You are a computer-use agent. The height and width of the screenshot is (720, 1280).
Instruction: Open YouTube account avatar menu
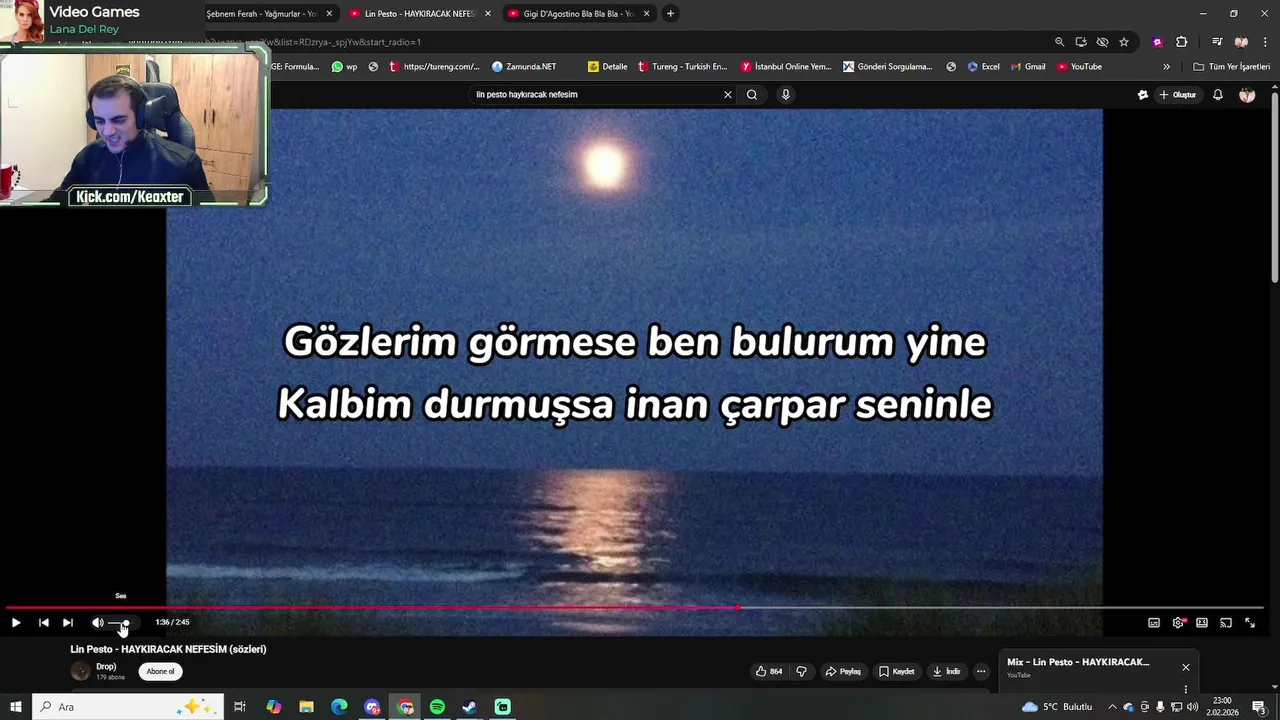(1247, 95)
